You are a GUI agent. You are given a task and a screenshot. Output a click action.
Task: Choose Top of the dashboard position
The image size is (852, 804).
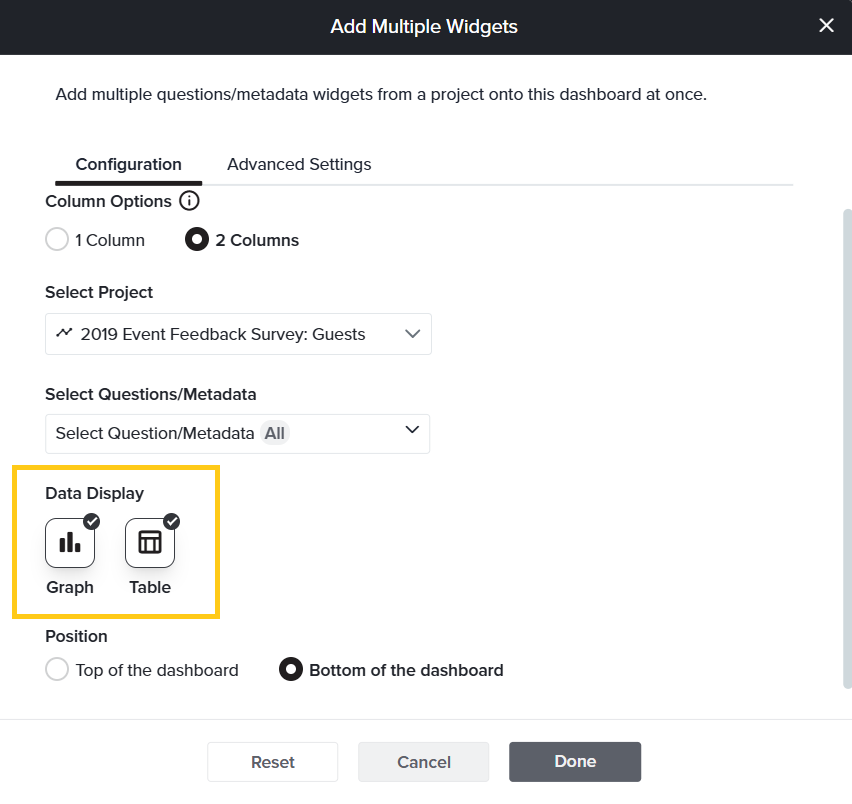click(57, 670)
